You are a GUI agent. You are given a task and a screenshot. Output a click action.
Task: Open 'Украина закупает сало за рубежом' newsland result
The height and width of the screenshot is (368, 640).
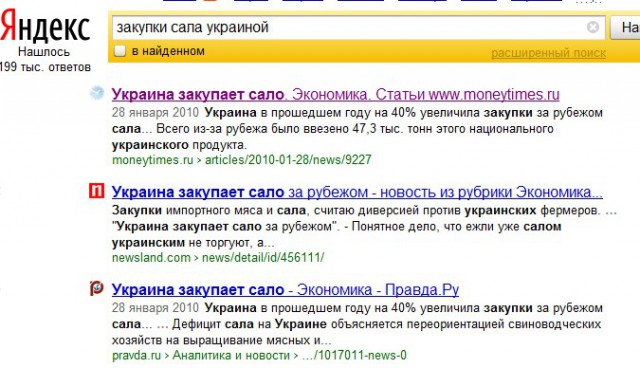[357, 192]
